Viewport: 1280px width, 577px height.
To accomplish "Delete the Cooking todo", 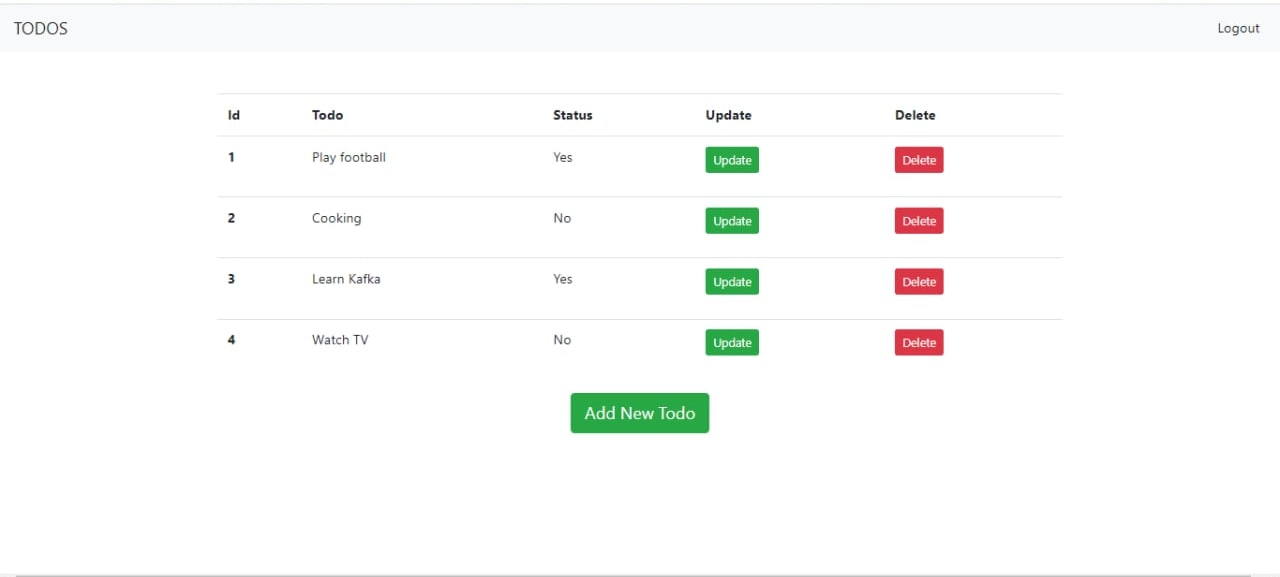I will [918, 221].
